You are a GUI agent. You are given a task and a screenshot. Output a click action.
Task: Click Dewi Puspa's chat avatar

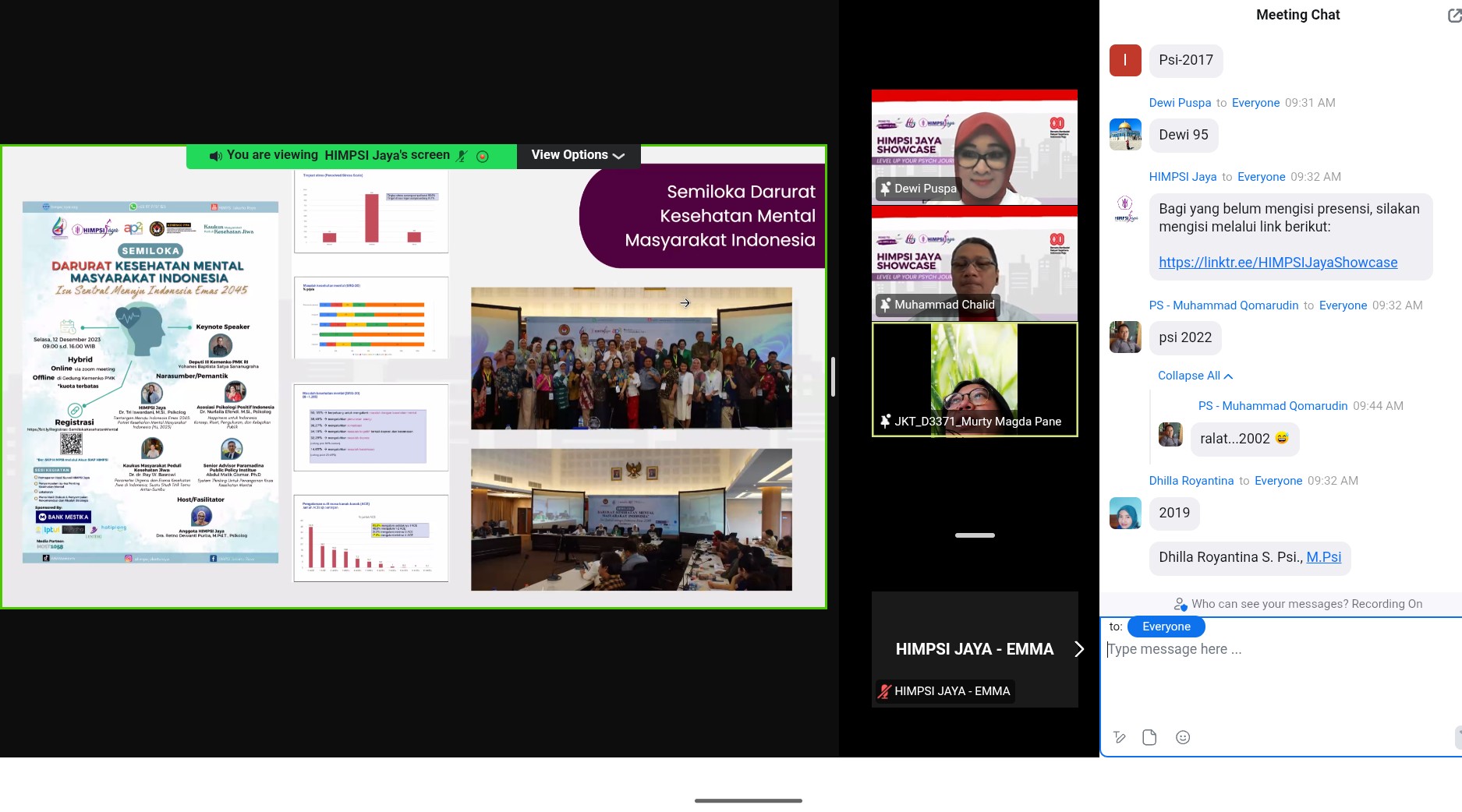[x=1125, y=135]
